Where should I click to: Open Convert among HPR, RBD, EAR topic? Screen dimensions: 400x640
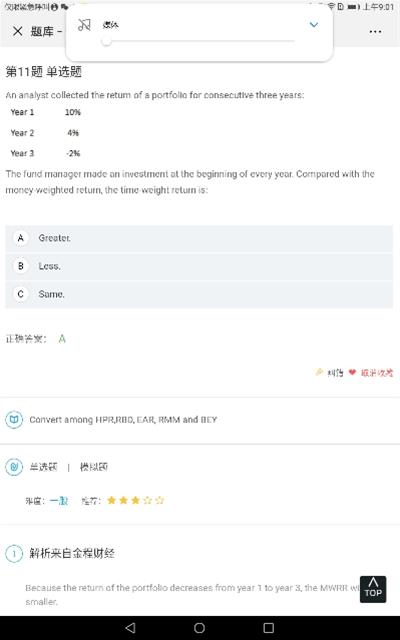(123, 420)
